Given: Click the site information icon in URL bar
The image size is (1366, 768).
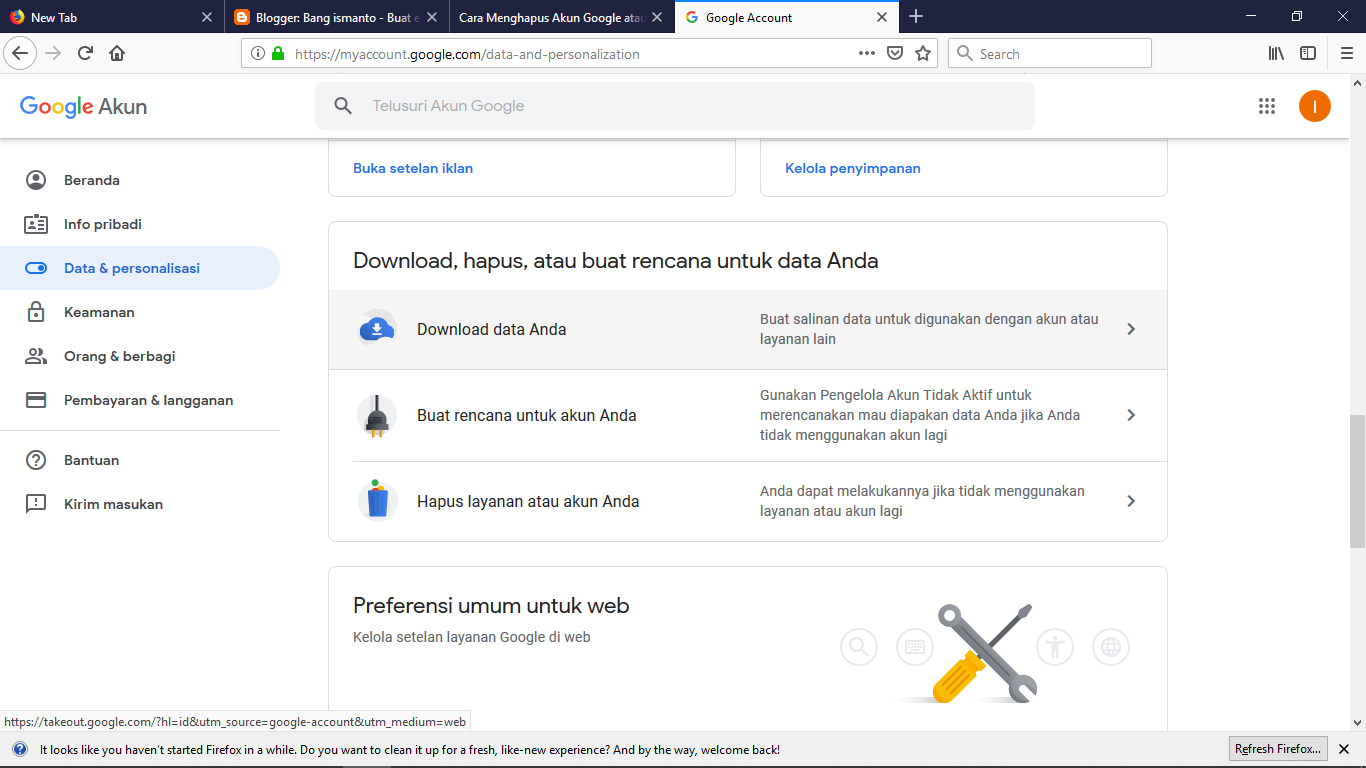Looking at the screenshot, I should tap(258, 54).
